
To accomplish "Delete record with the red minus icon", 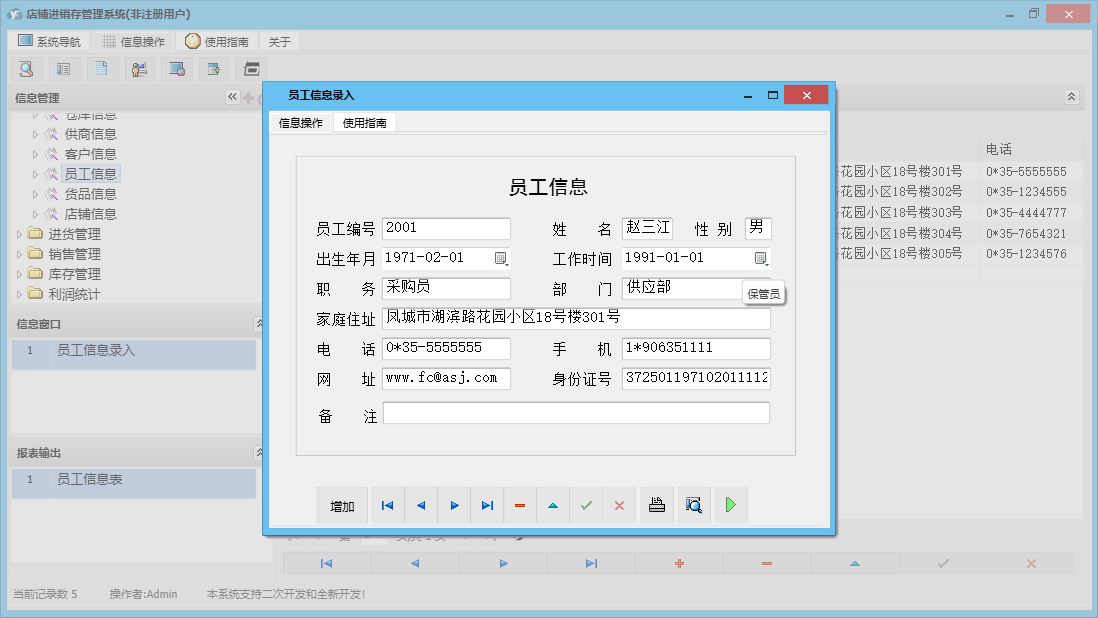I will click(519, 505).
